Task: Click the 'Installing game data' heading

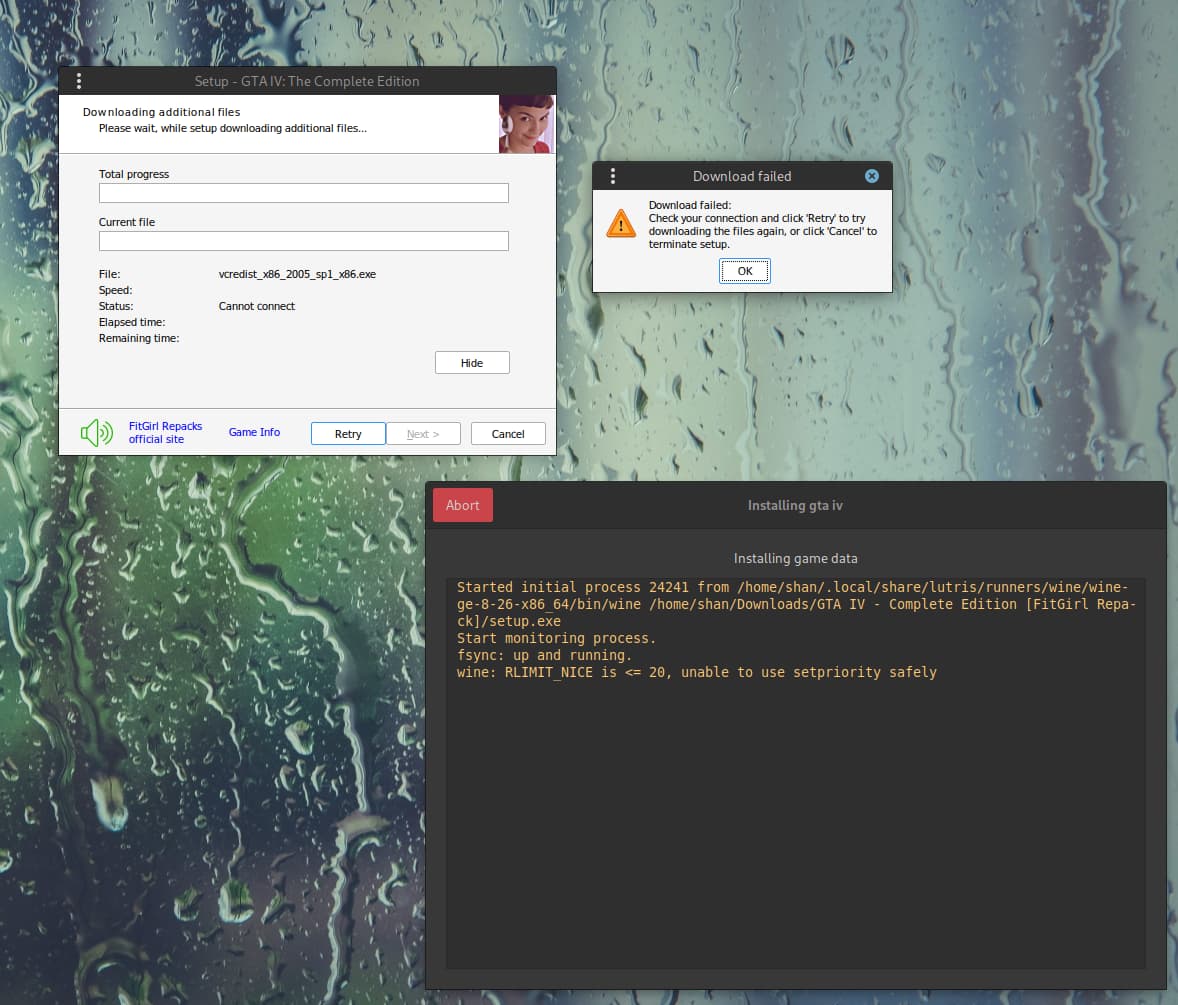Action: point(796,558)
